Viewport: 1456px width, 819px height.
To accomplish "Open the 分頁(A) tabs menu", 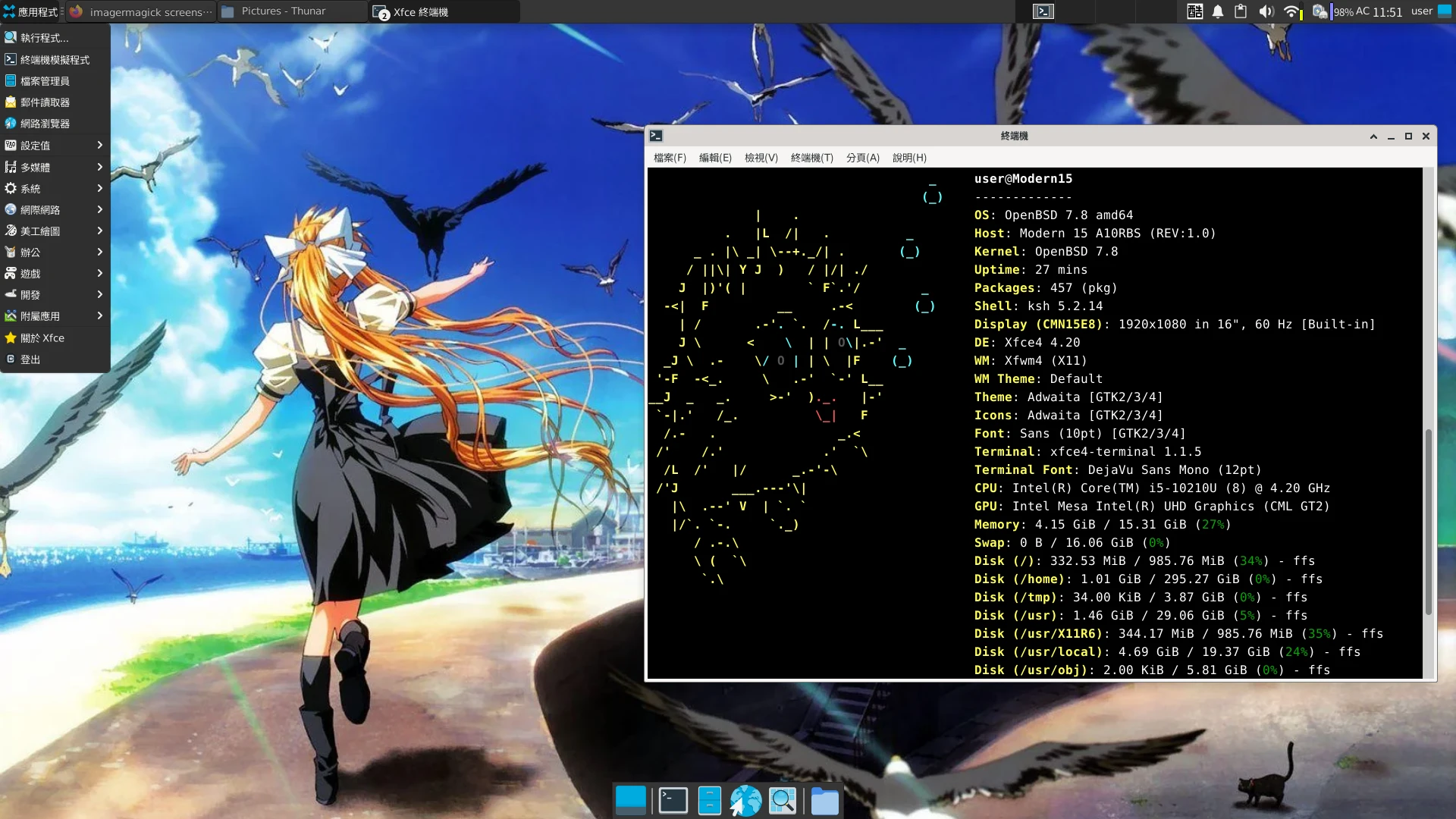I will pyautogui.click(x=862, y=158).
